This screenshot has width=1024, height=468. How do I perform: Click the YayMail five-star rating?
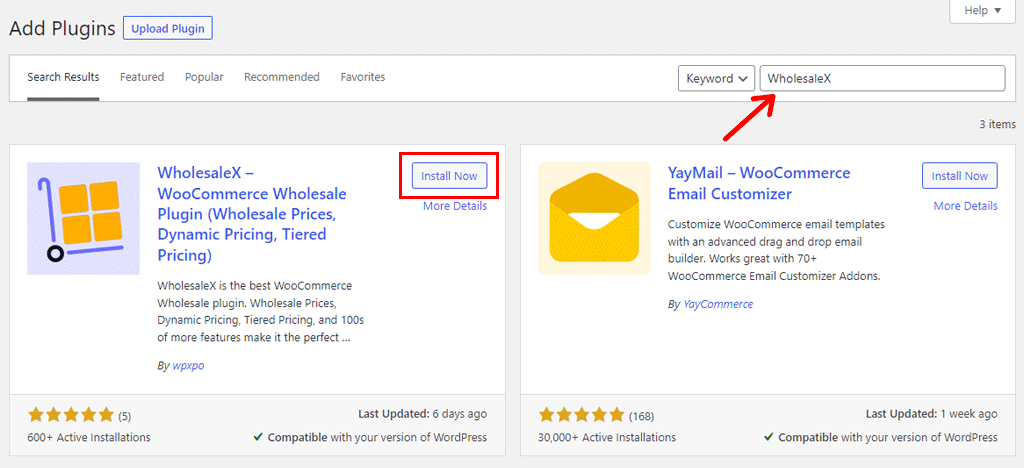581,414
